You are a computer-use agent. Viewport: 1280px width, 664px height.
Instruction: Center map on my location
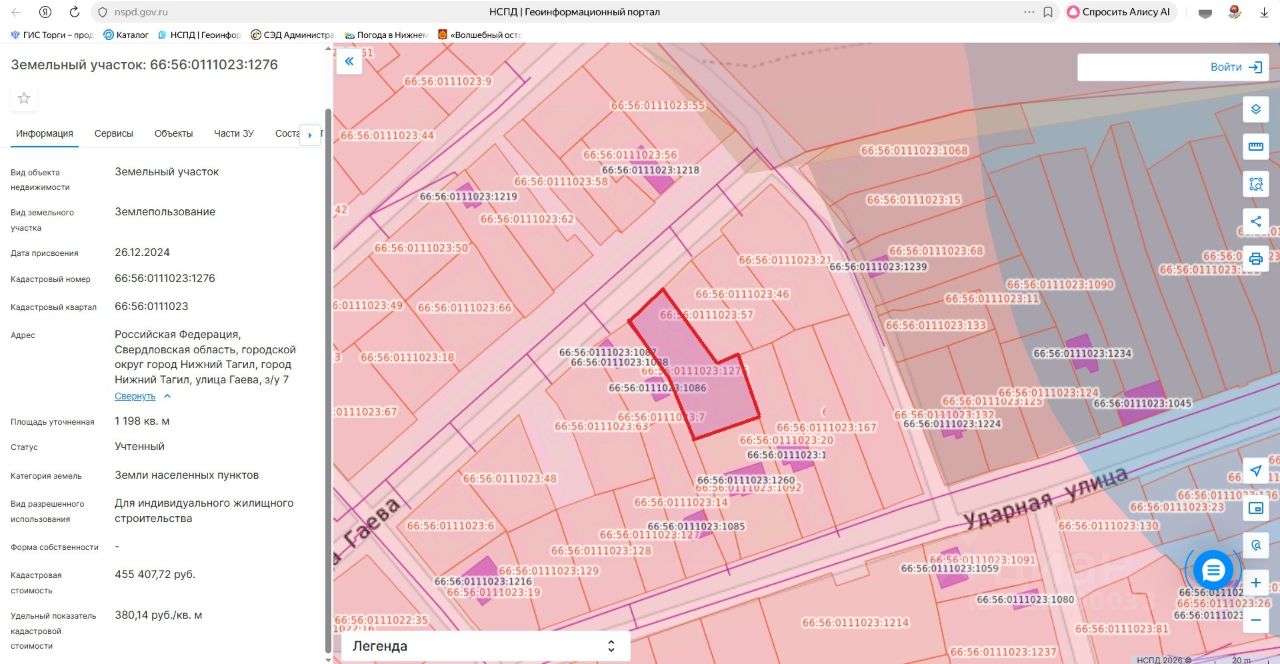coord(1256,471)
